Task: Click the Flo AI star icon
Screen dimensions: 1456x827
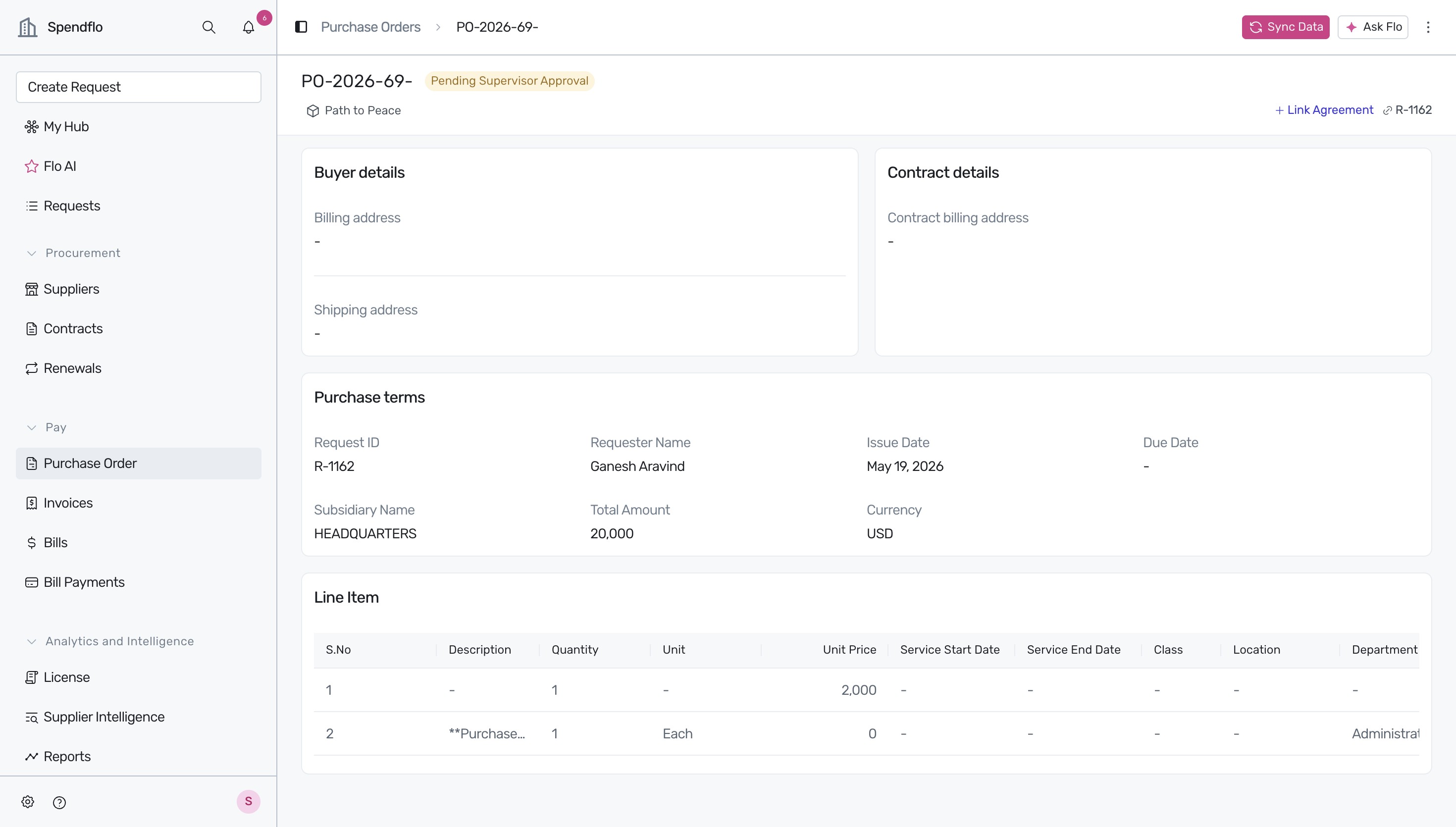Action: [31, 166]
